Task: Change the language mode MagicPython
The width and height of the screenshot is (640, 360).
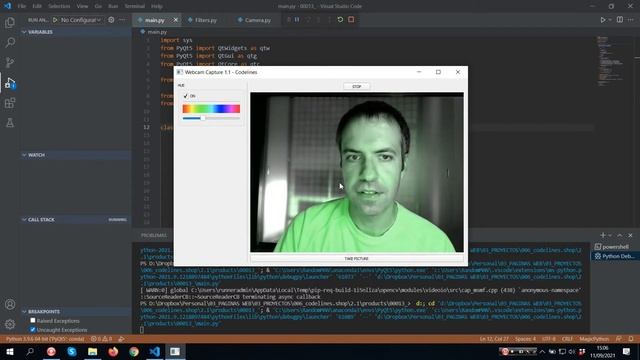Action: pyautogui.click(x=594, y=339)
